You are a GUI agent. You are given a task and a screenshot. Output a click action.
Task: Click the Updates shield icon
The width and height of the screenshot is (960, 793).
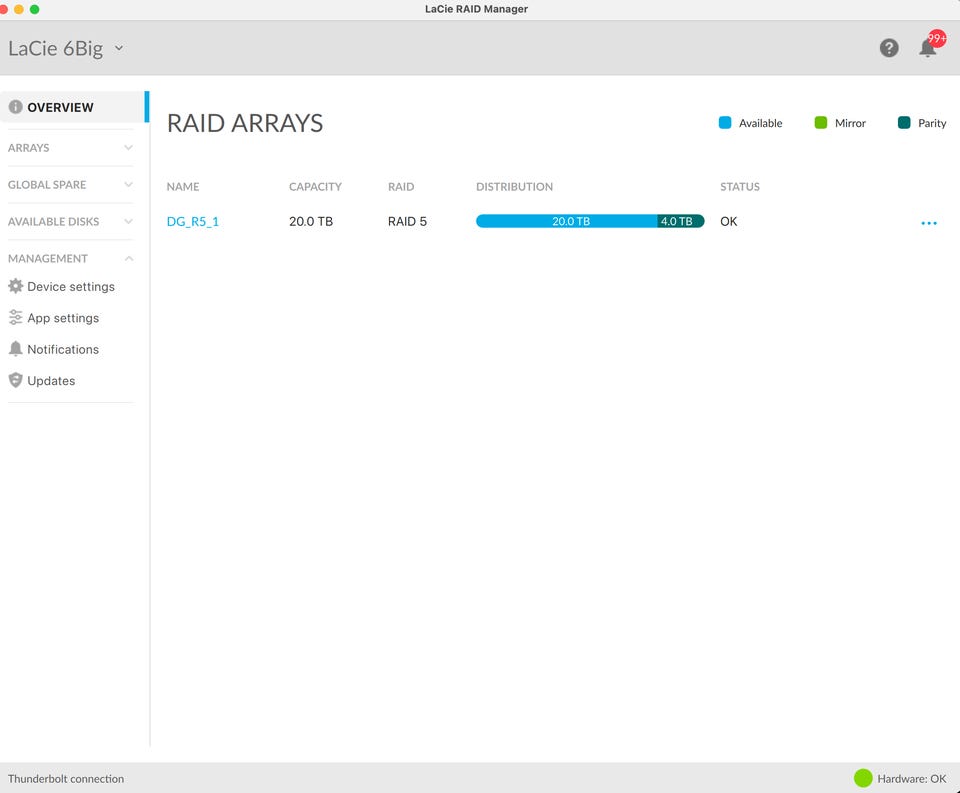pyautogui.click(x=15, y=380)
